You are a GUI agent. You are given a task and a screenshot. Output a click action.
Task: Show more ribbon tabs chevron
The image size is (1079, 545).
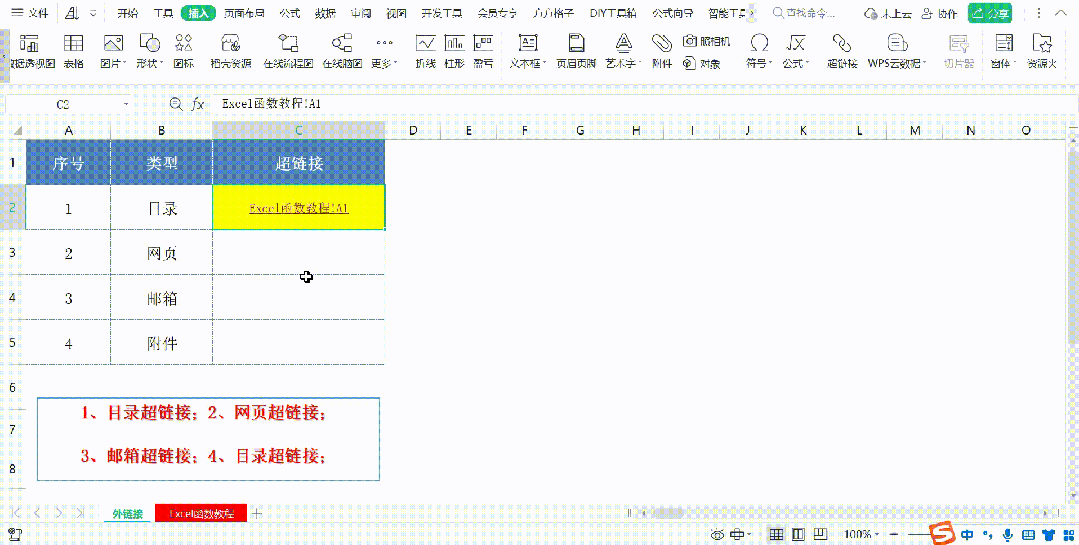pos(751,13)
